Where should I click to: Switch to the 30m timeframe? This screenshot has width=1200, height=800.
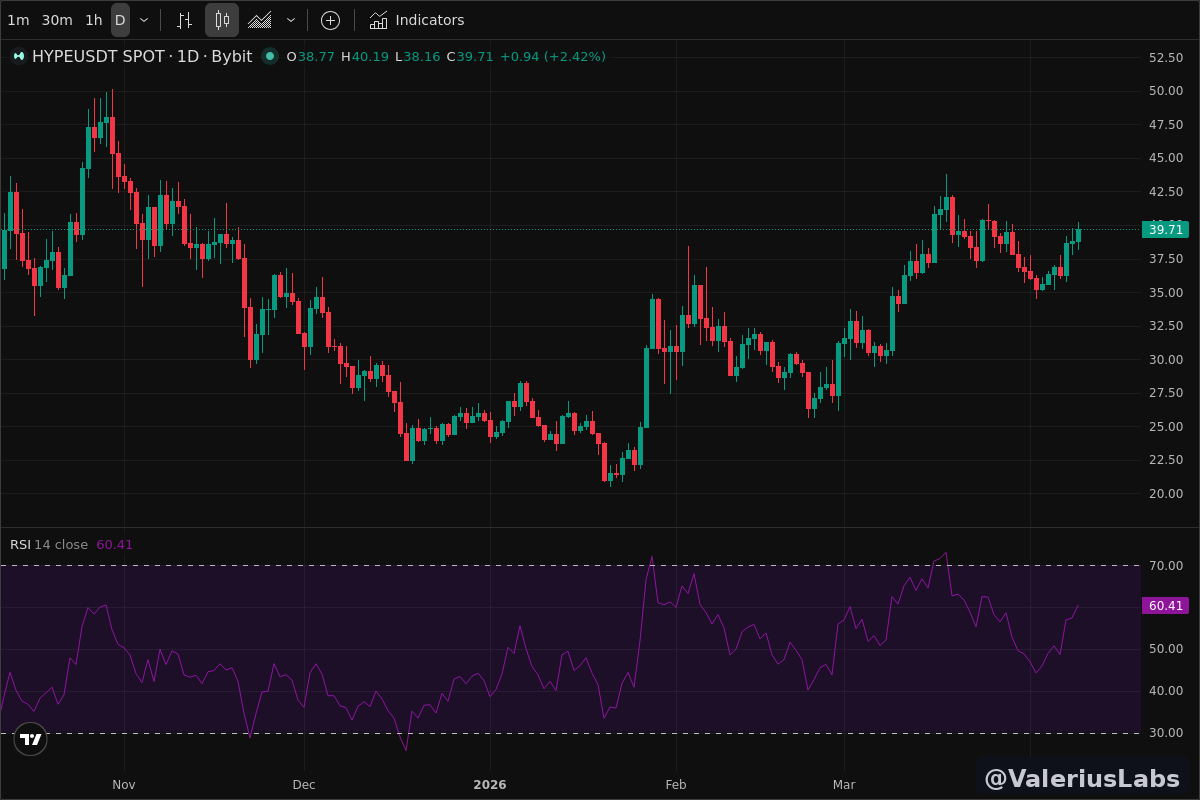click(x=57, y=20)
